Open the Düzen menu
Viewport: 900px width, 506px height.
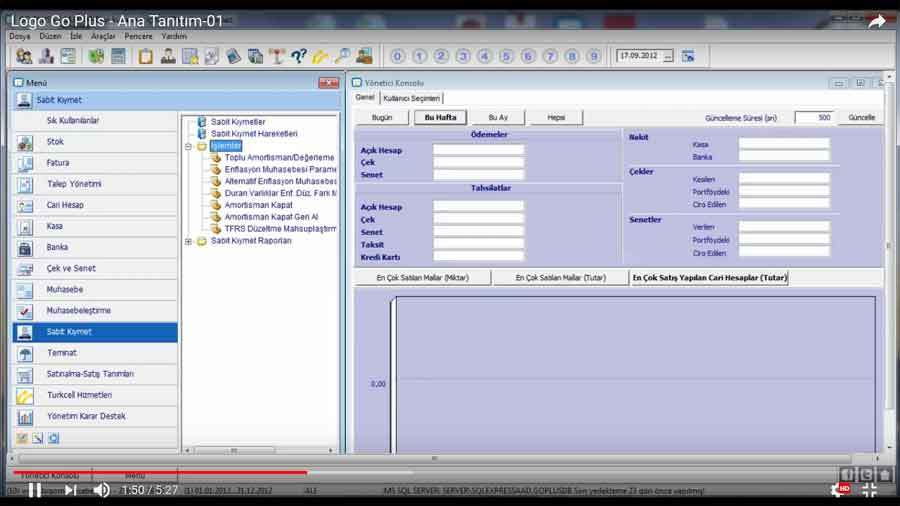point(50,36)
